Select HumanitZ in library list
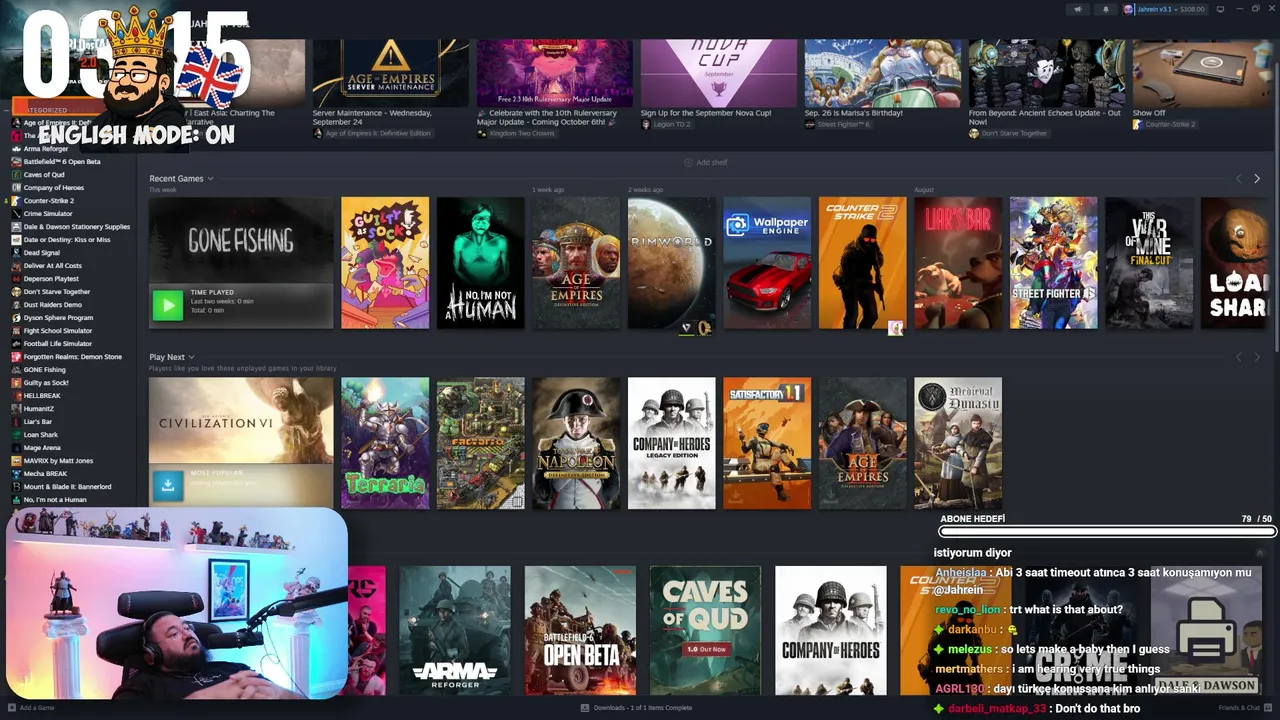The height and width of the screenshot is (720, 1280). tap(38, 409)
